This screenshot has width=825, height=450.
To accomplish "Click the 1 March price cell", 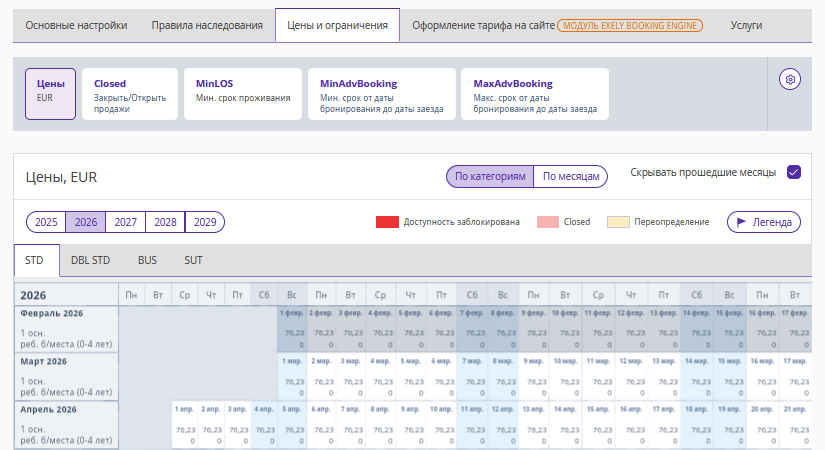I will (x=293, y=385).
